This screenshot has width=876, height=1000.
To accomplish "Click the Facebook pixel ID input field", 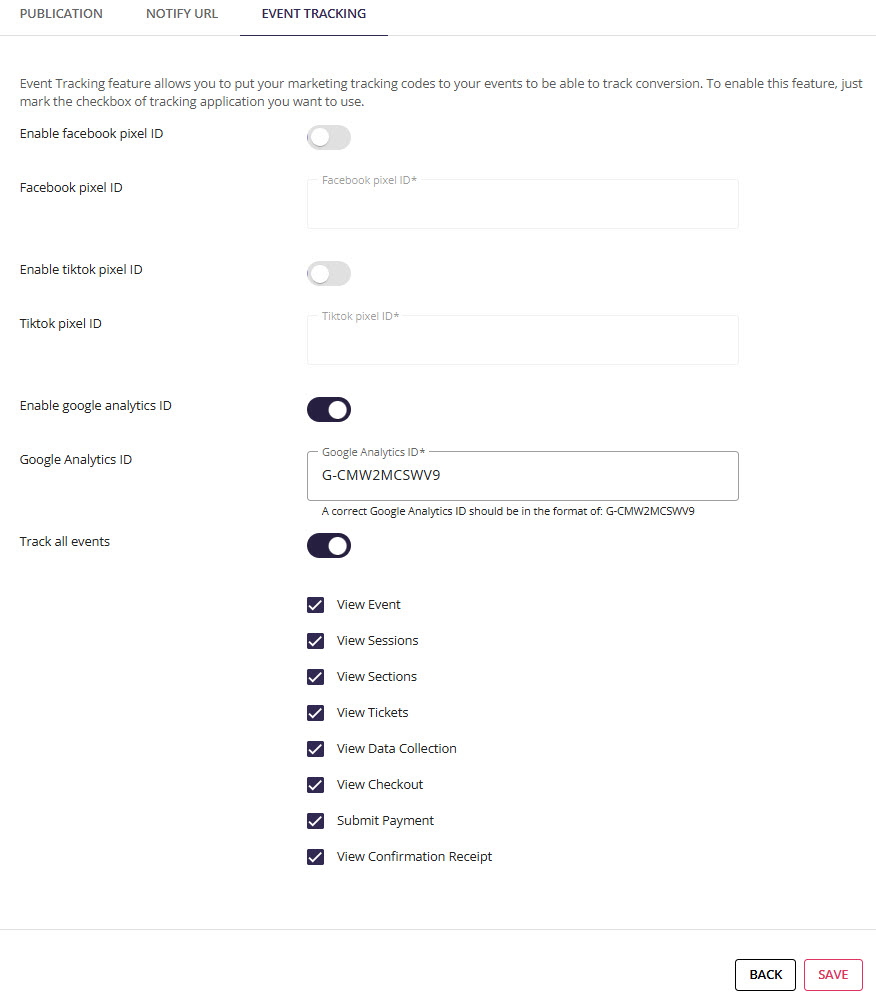I will (523, 204).
